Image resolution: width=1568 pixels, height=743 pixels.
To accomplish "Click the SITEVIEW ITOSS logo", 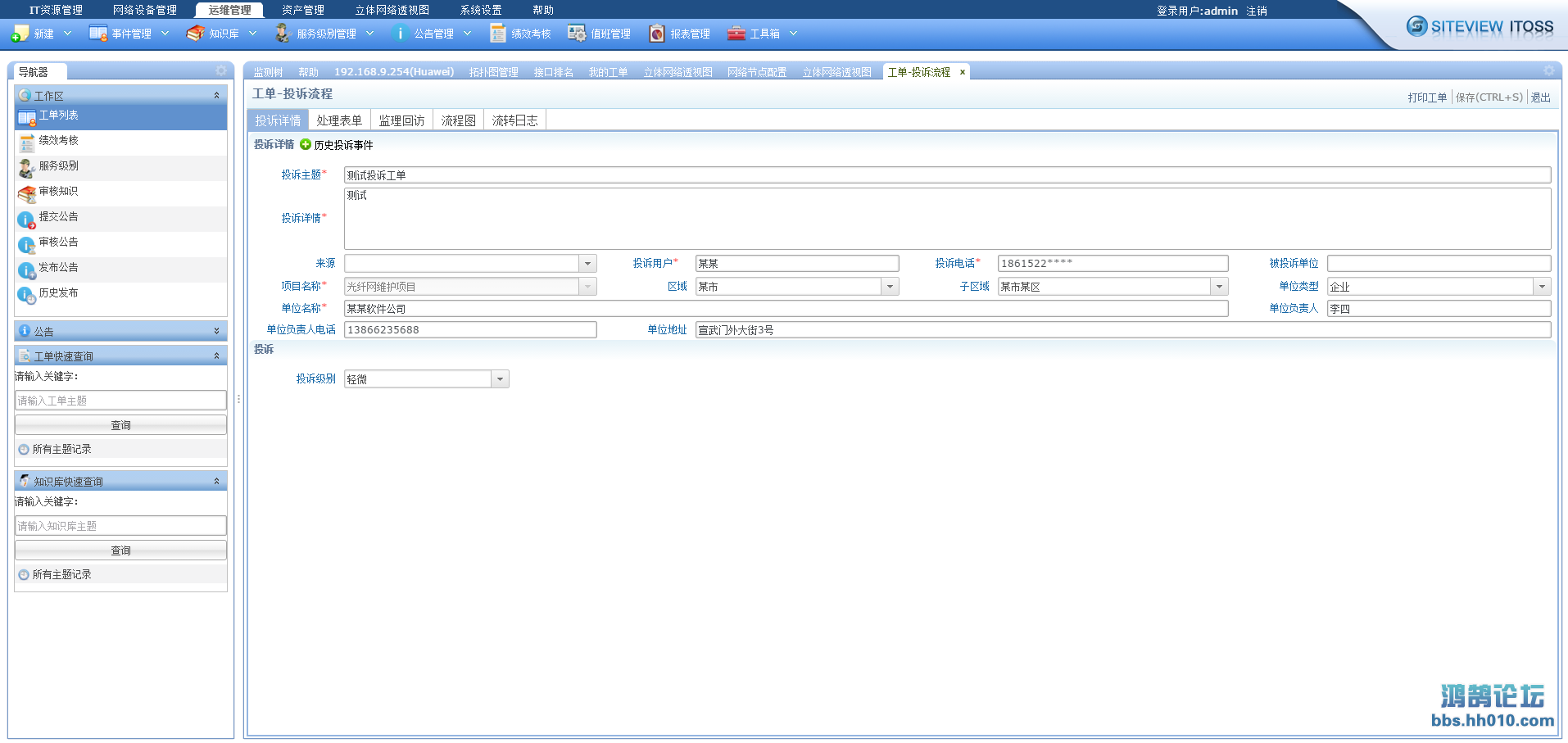I will pyautogui.click(x=1480, y=26).
